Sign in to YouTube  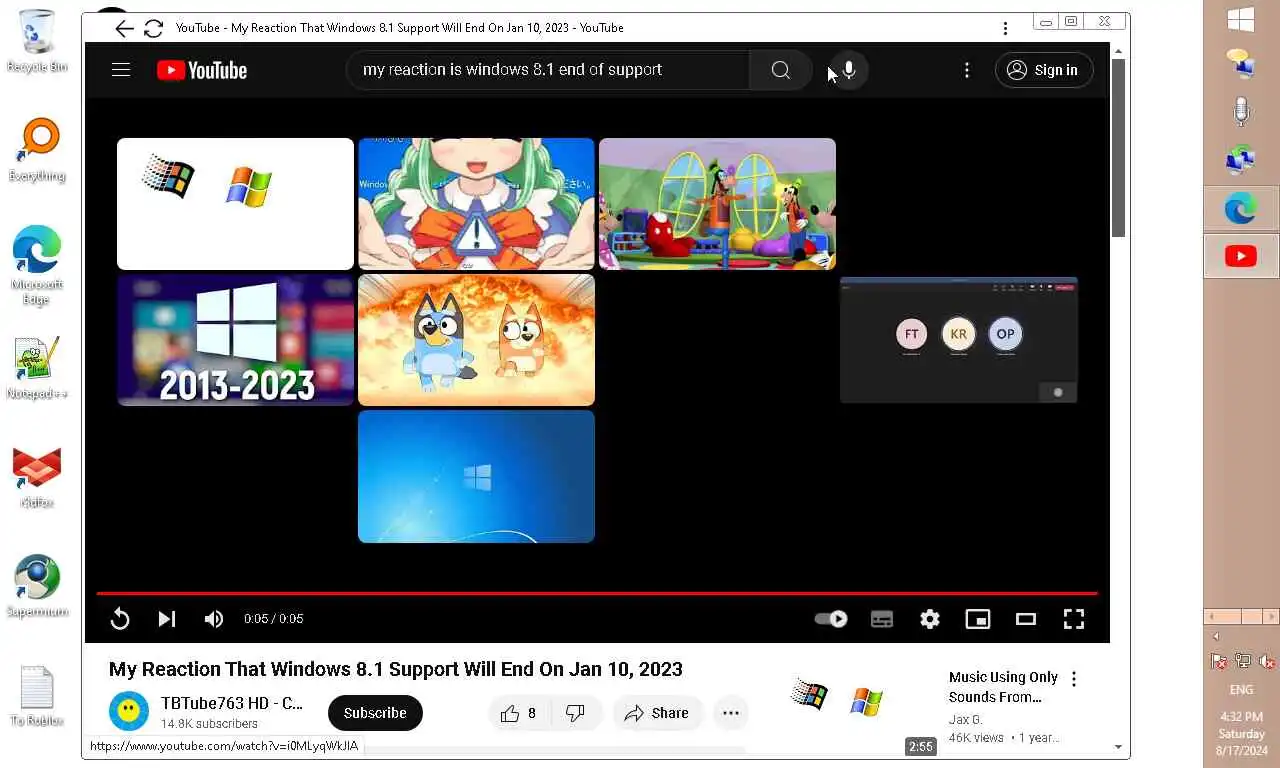(x=1044, y=70)
